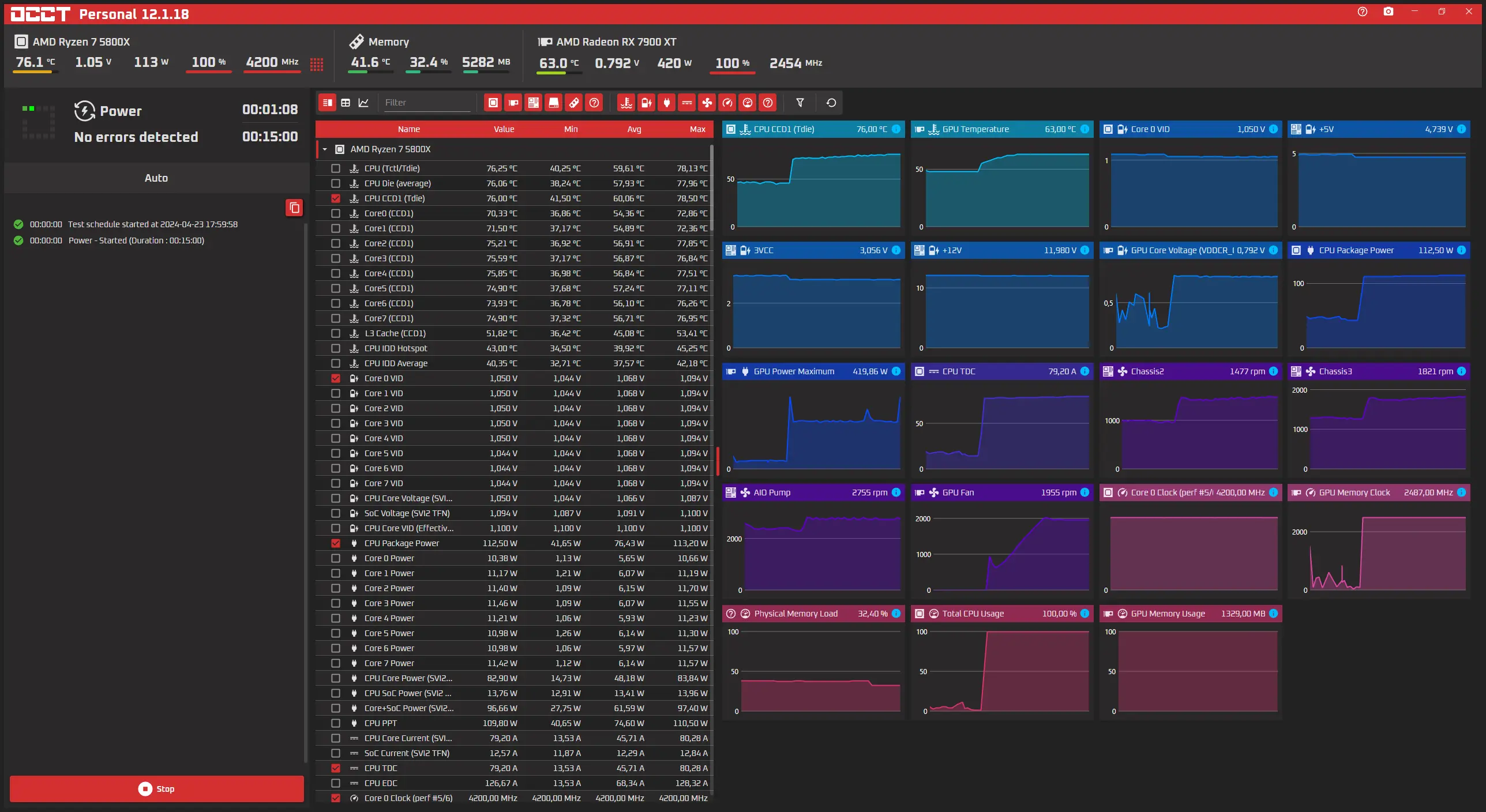Toggle the graphics card device filter icon

513,103
